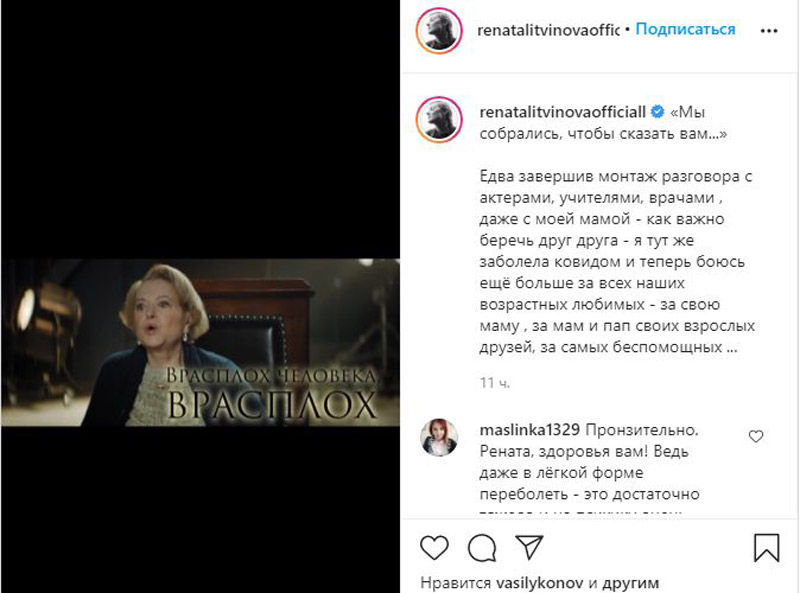This screenshot has height=593, width=800.
Task: Open comments via speech bubble icon
Action: point(482,548)
